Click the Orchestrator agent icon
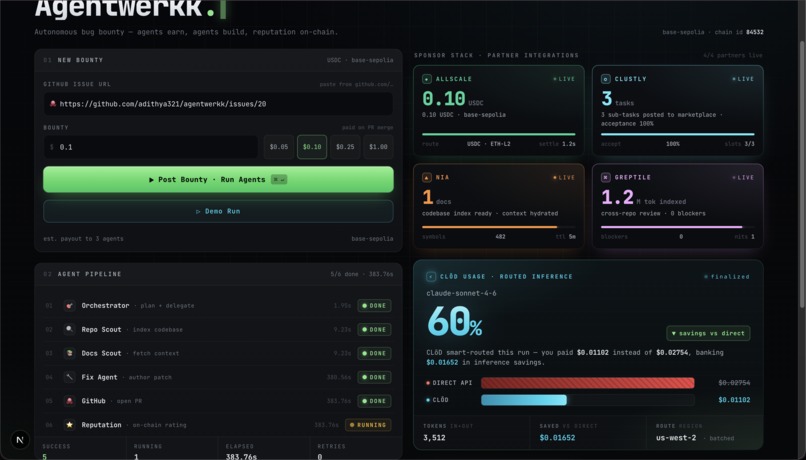Image resolution: width=806 pixels, height=460 pixels. click(69, 305)
